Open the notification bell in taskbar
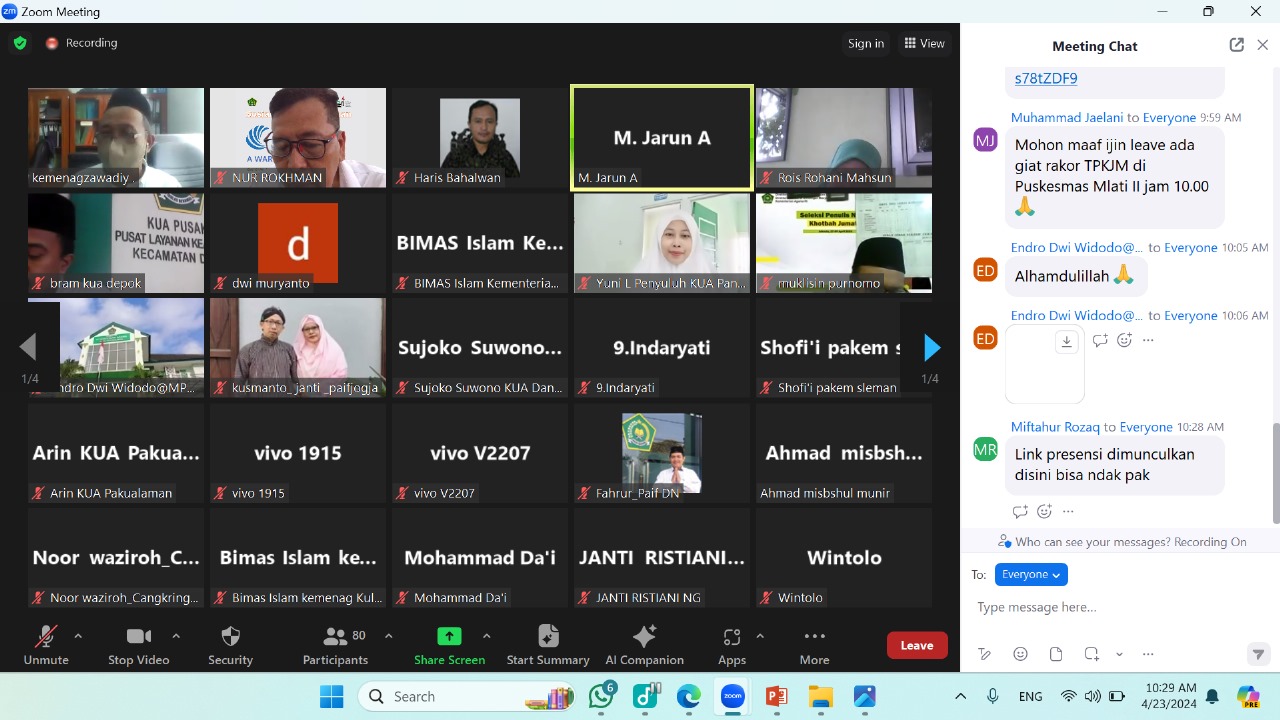 tap(1212, 696)
